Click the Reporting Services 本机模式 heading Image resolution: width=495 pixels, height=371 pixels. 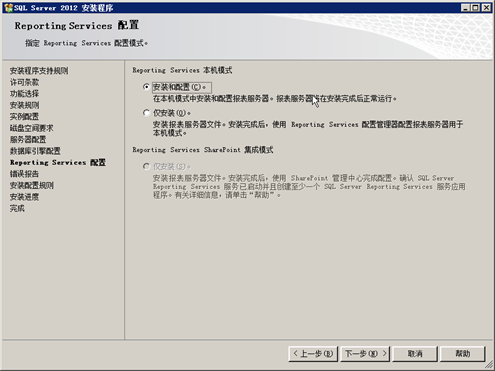(182, 70)
